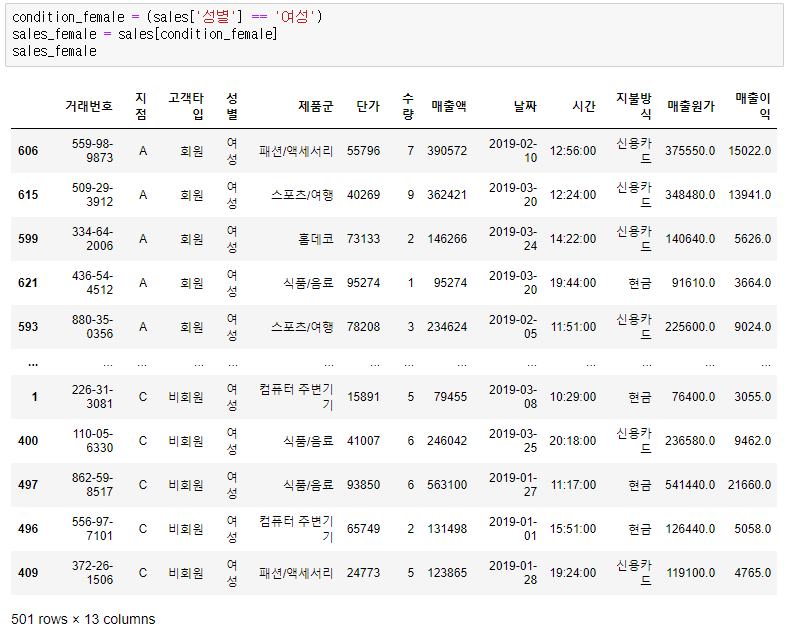
Task: Click transaction number 372-26-1506
Action: [93, 573]
